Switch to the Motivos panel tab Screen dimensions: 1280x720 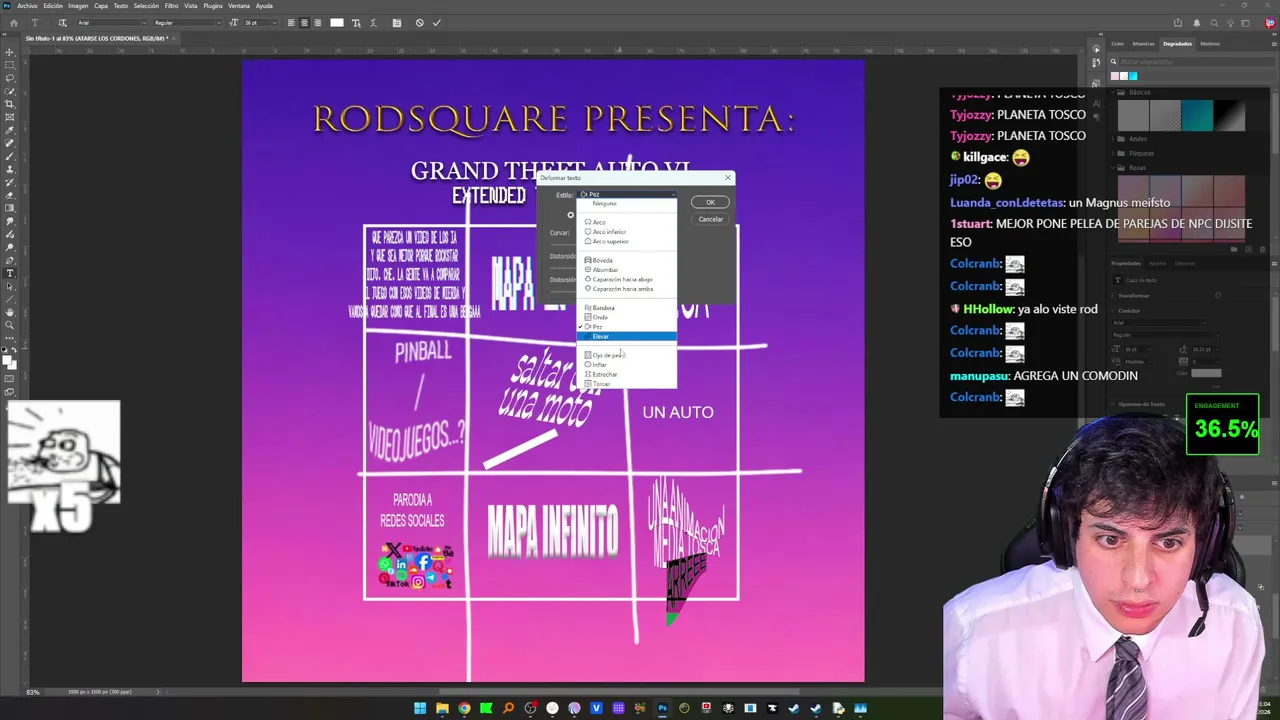pyautogui.click(x=1210, y=44)
